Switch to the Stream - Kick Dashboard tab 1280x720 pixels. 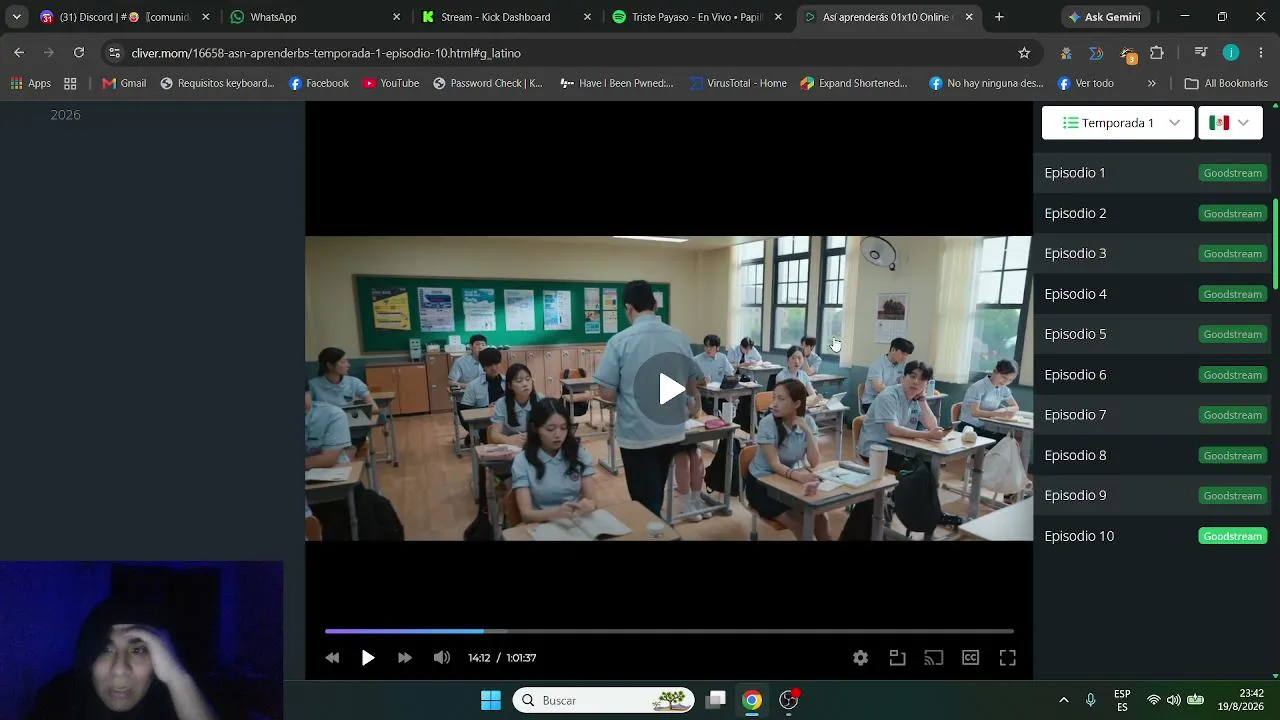click(505, 17)
